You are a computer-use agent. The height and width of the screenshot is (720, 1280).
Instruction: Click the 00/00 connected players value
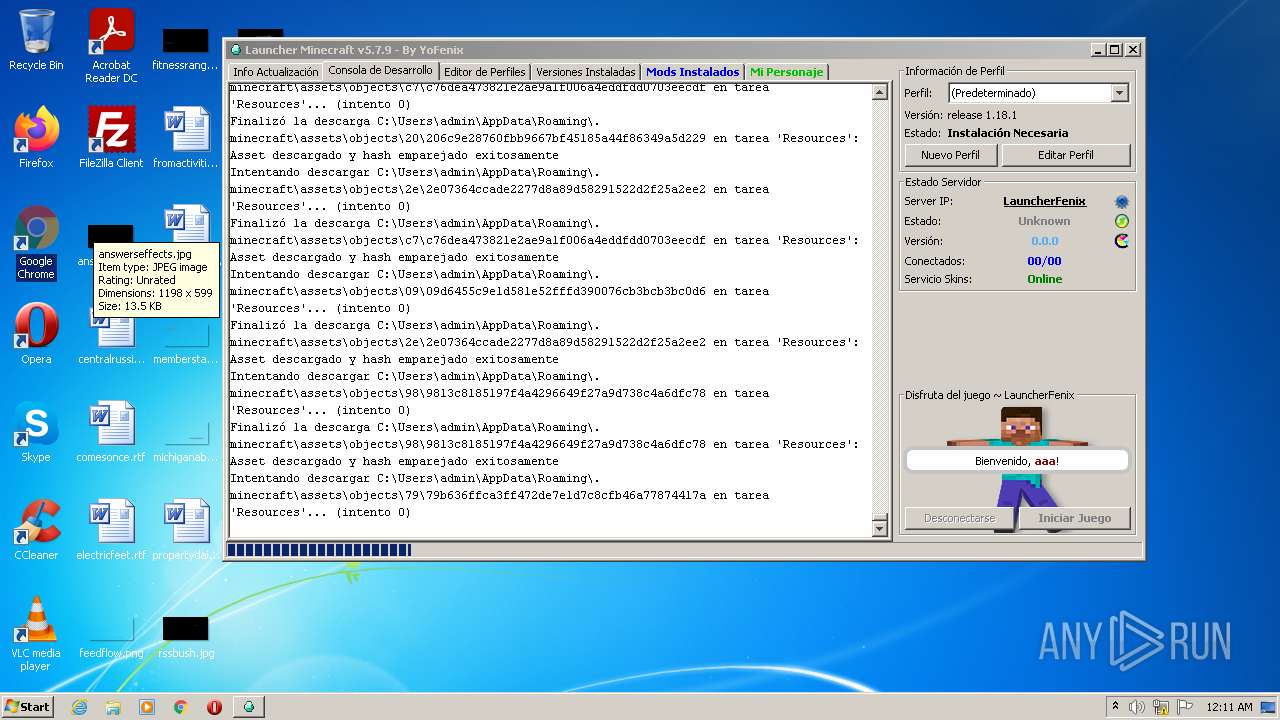[x=1044, y=261]
